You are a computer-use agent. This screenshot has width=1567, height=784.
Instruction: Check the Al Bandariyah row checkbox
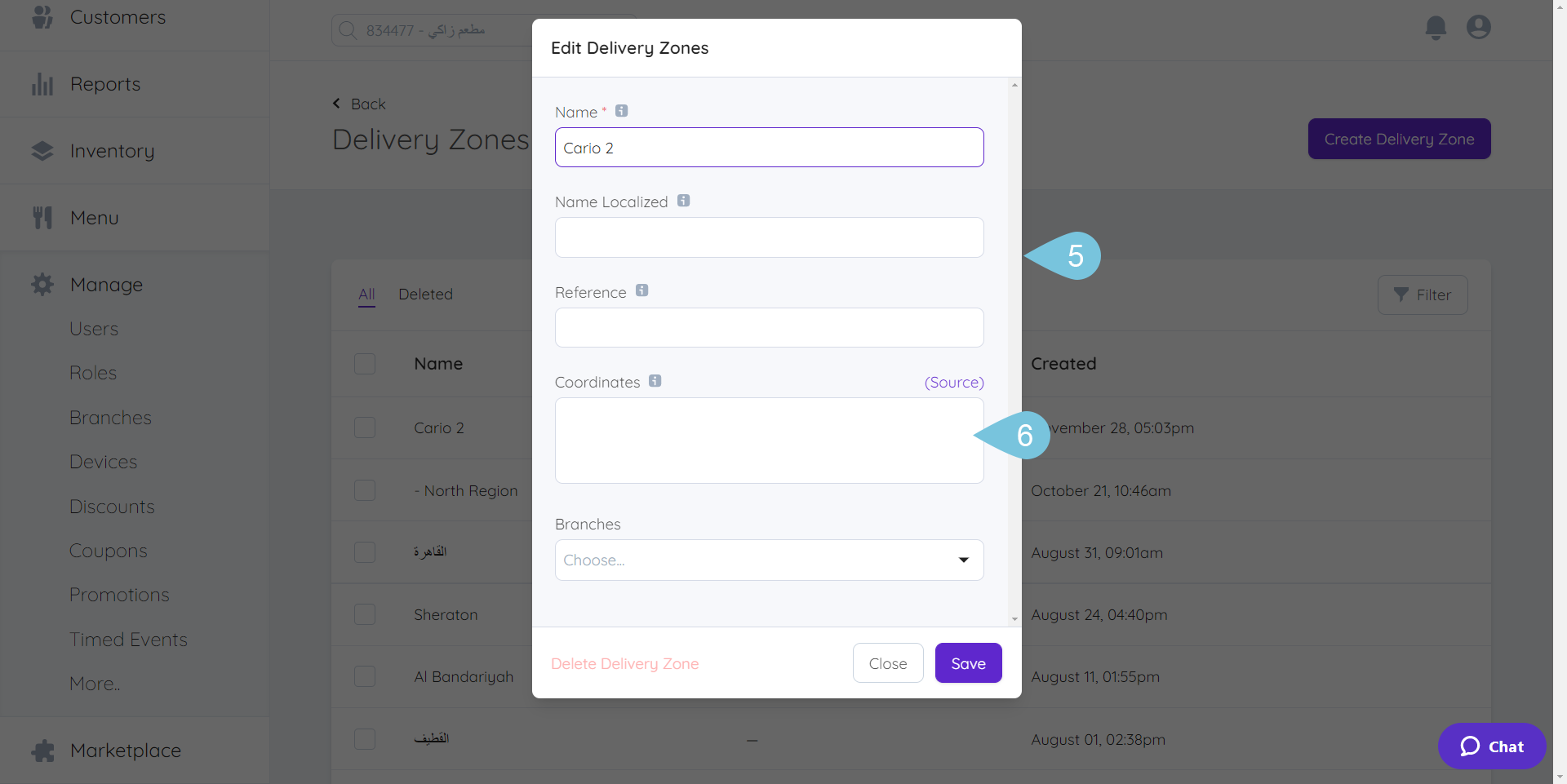coord(365,675)
